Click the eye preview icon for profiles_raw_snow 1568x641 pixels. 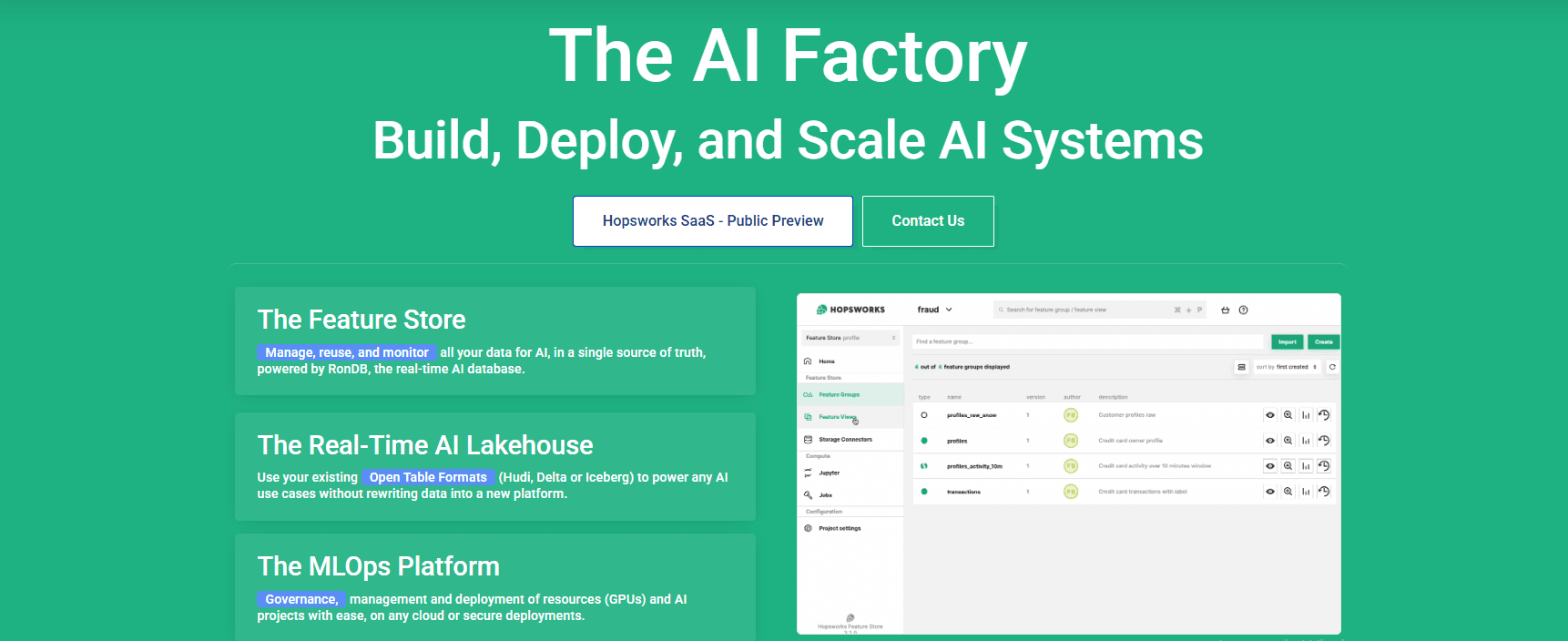pos(1270,415)
